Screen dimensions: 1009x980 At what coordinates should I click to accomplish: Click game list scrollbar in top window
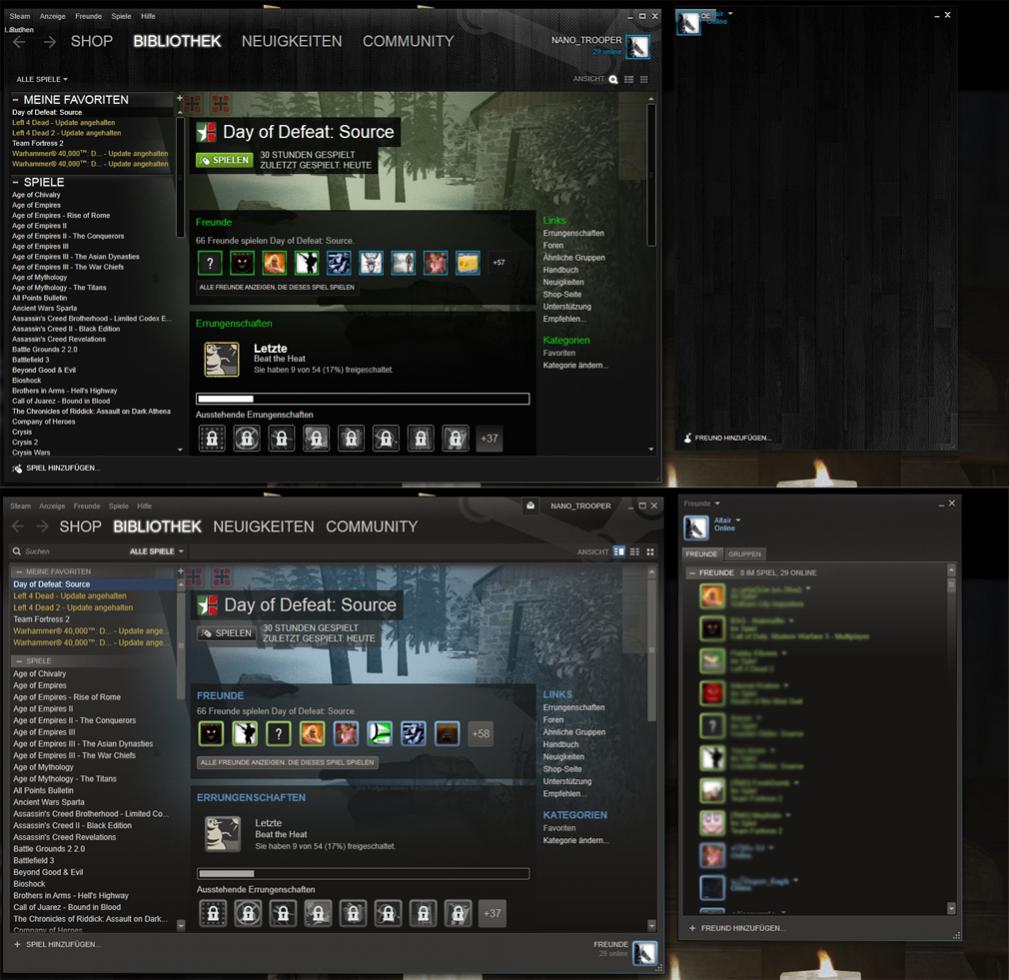tap(180, 176)
